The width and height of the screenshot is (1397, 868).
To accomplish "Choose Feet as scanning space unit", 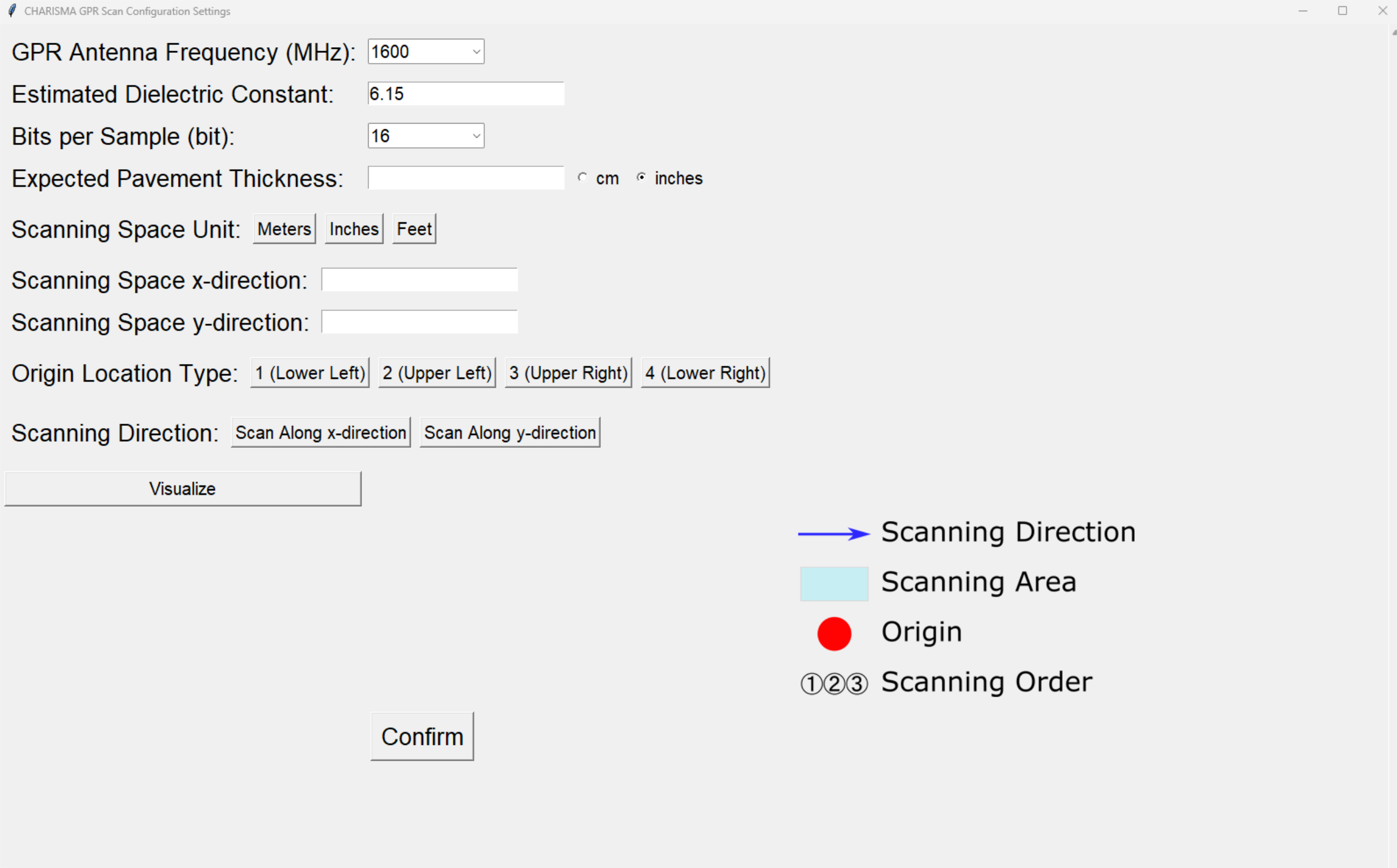I will (x=414, y=229).
